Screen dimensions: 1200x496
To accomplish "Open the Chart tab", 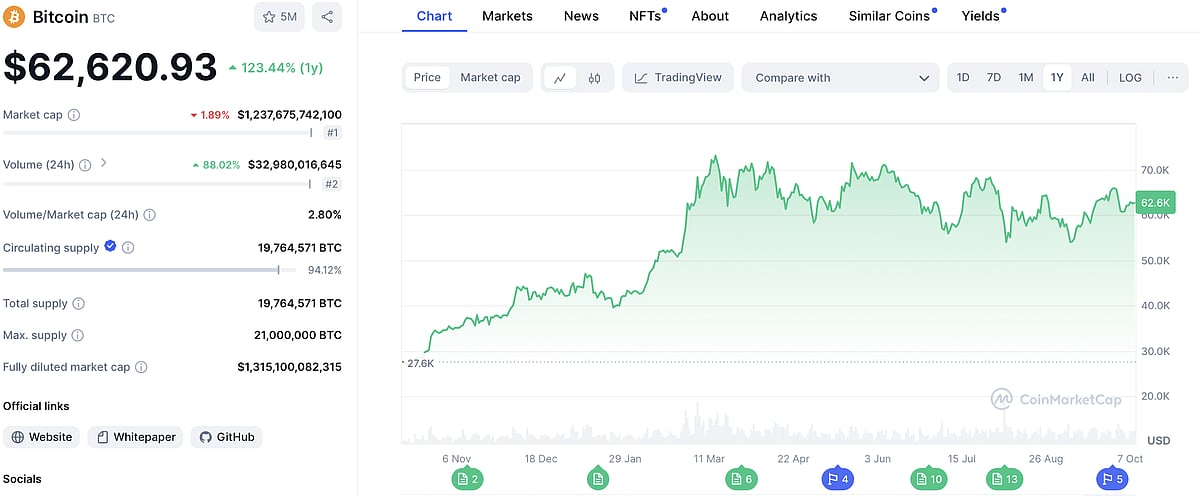I will (x=434, y=16).
